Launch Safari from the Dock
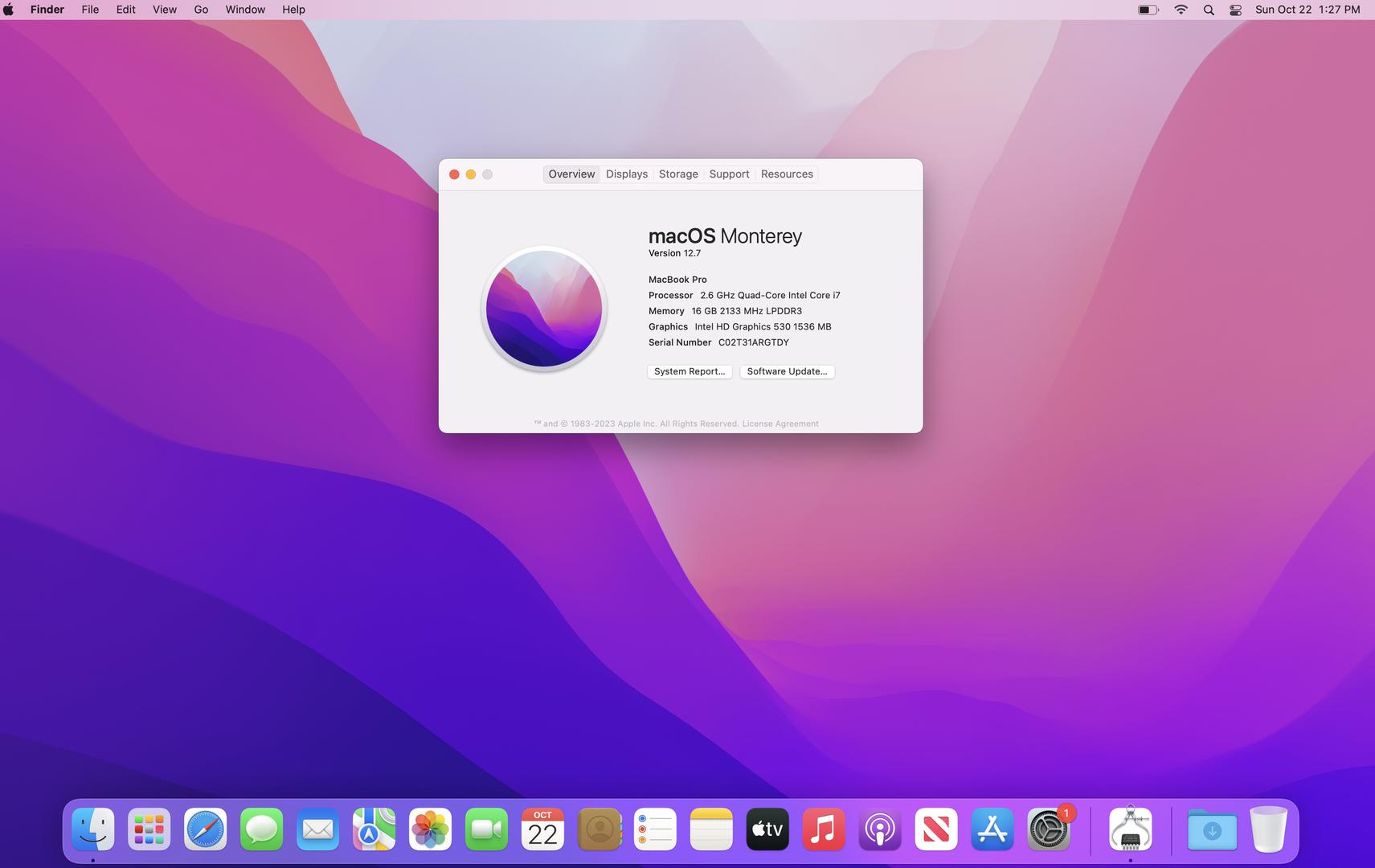 [206, 829]
